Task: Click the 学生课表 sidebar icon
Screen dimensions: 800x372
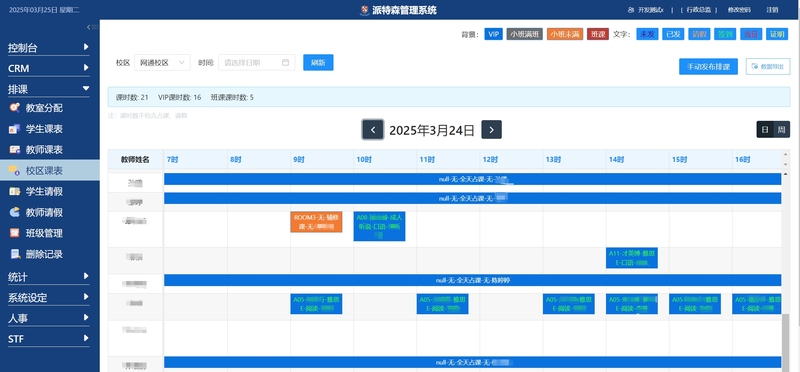Action: 15,129
